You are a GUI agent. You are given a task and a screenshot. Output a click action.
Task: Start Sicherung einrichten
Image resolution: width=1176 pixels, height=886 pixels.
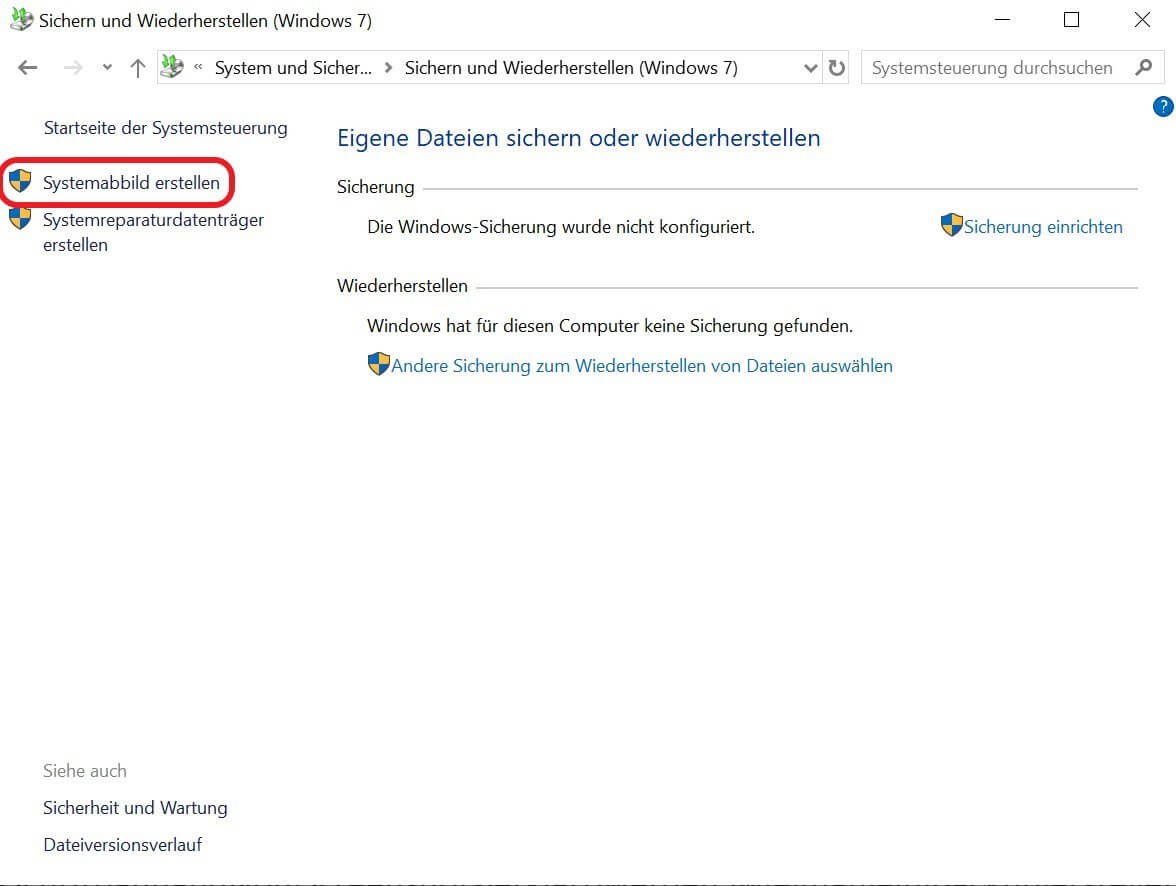tap(1043, 227)
